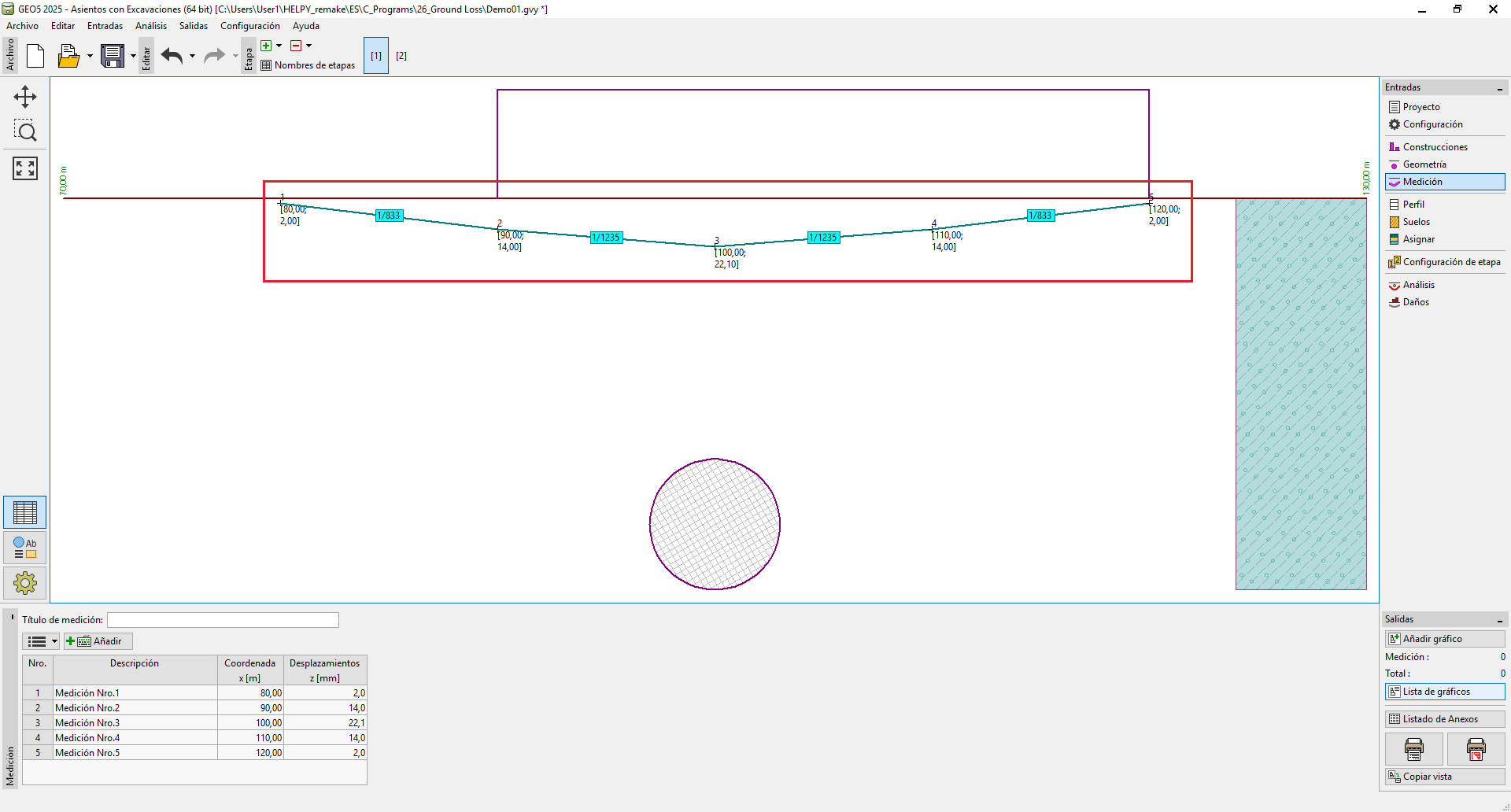The height and width of the screenshot is (812, 1511).
Task: Open the list options dropdown
Action: click(42, 641)
